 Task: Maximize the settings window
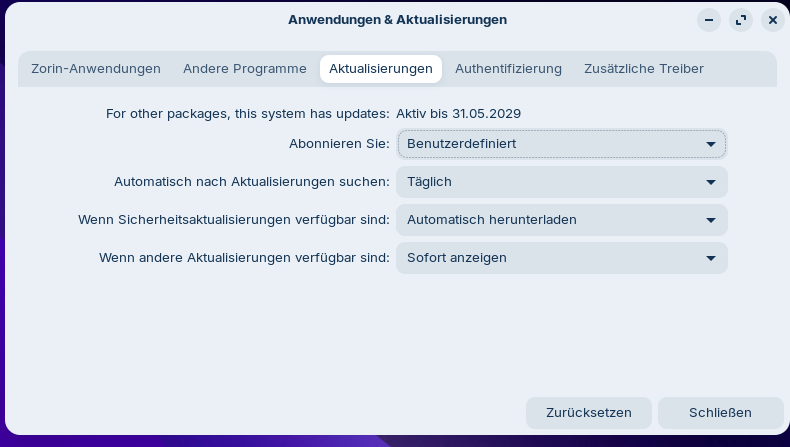click(x=740, y=20)
